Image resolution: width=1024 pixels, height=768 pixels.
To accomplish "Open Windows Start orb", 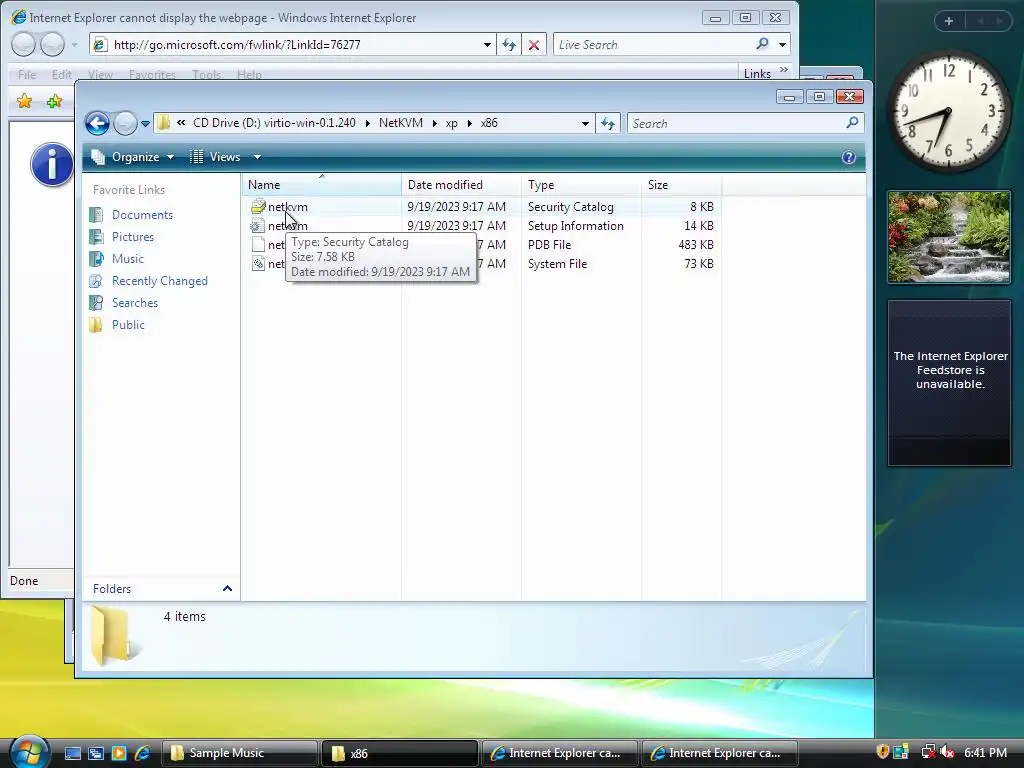I will point(29,751).
